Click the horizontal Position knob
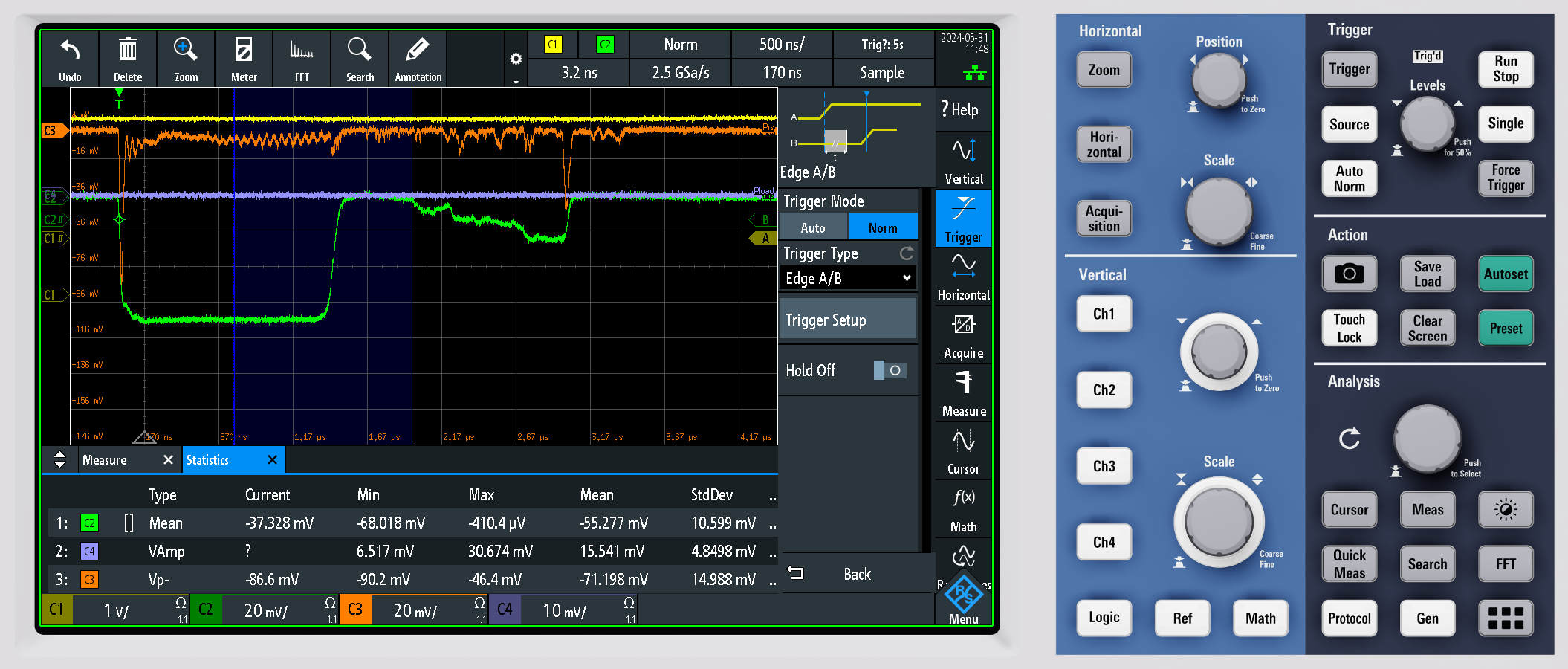 pyautogui.click(x=1218, y=79)
